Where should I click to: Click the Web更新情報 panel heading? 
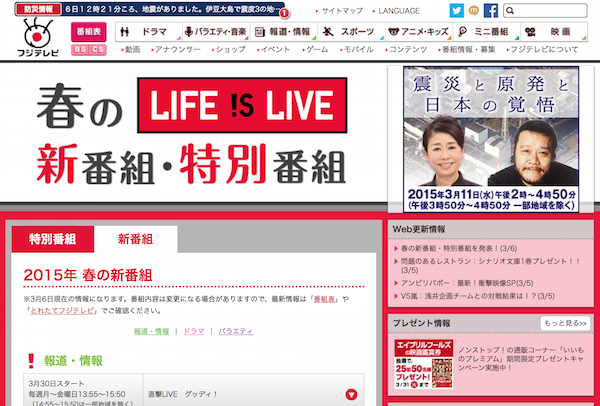(x=419, y=229)
